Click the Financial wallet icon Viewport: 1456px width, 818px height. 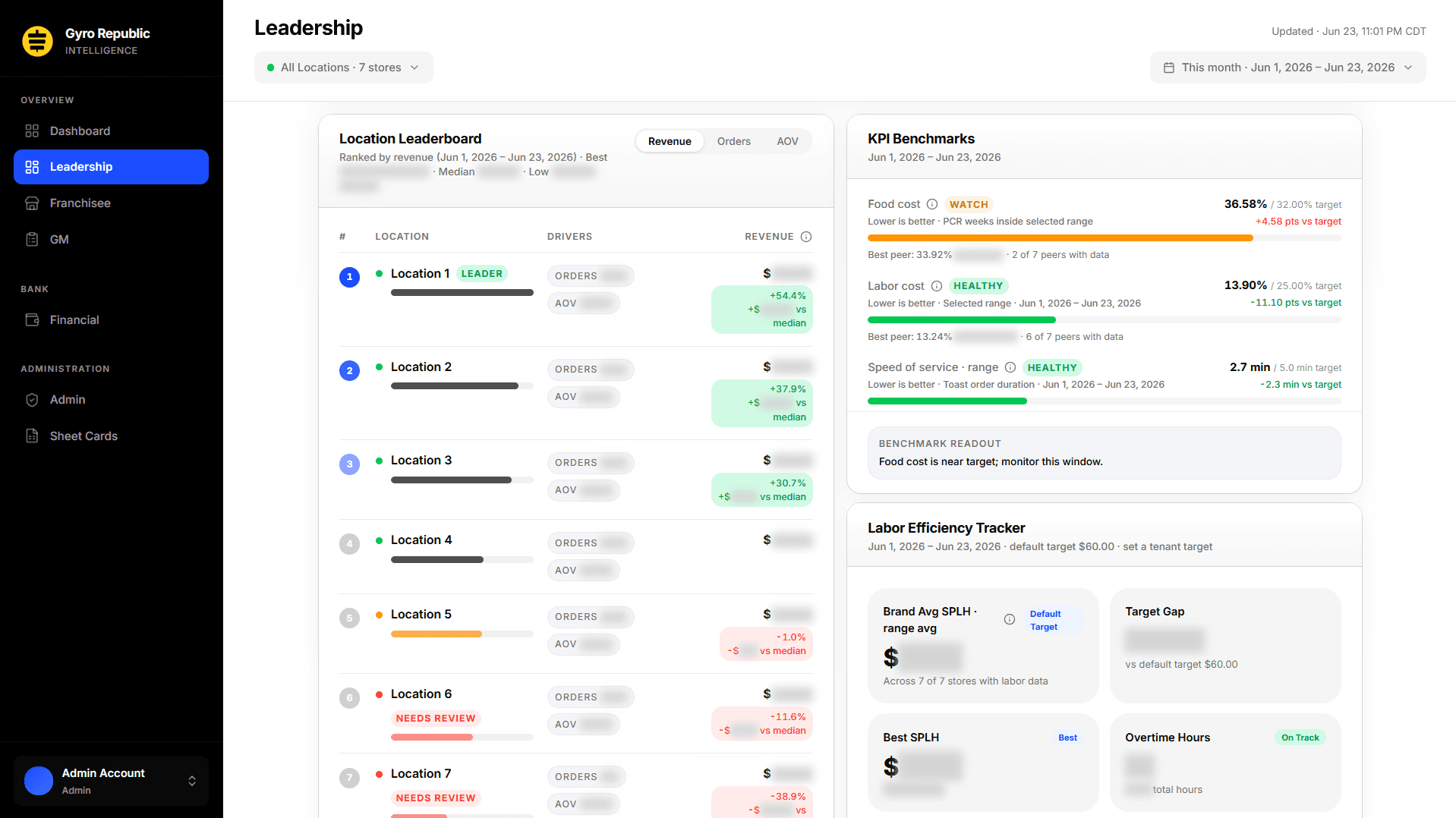point(32,320)
